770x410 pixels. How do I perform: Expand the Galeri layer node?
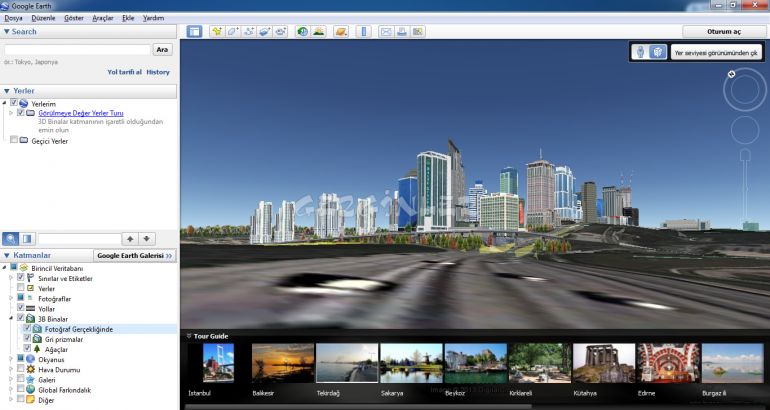(11, 380)
